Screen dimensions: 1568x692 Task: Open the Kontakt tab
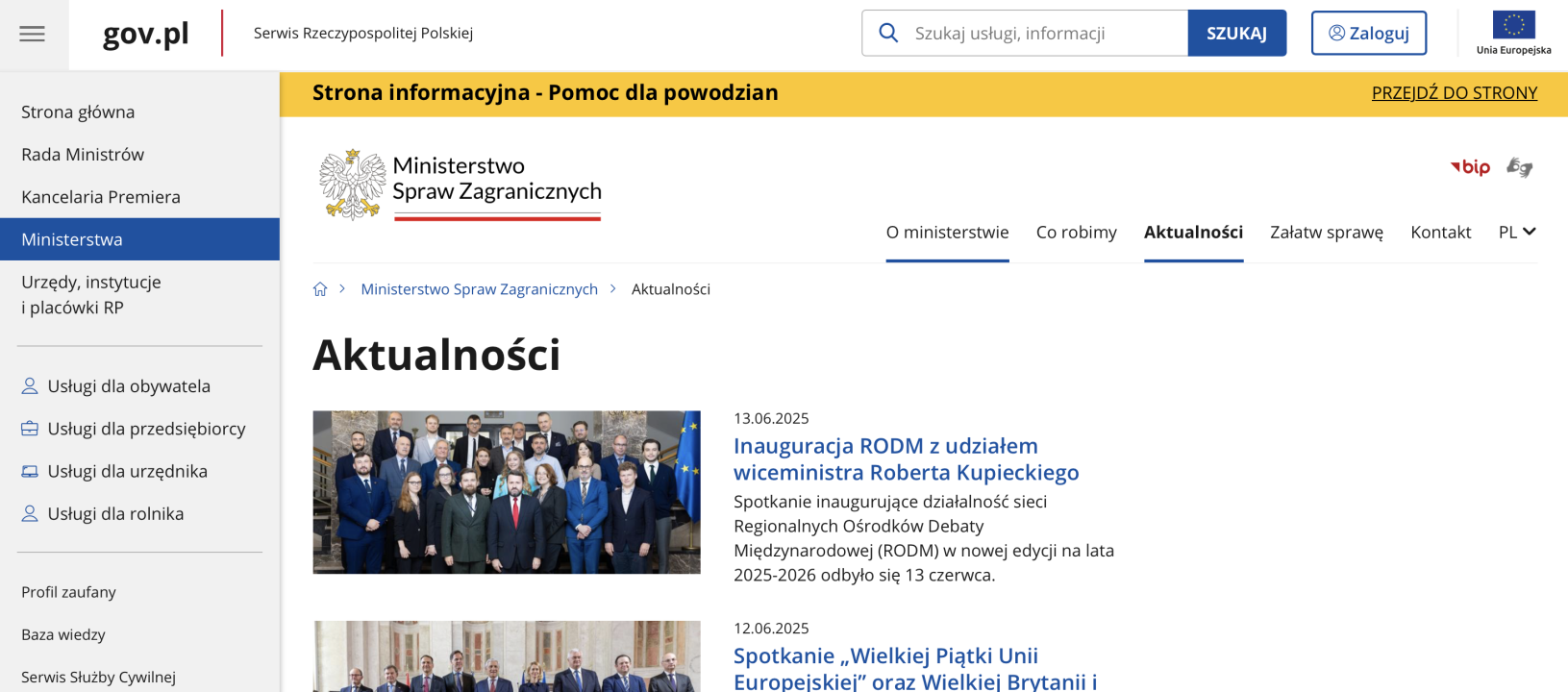point(1440,232)
